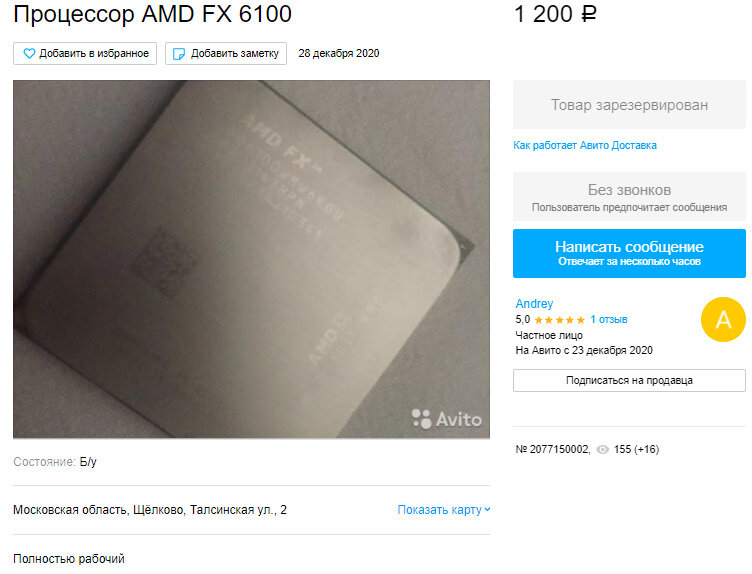Open seller profile Andrey
This screenshot has width=752, height=574.
pyautogui.click(x=534, y=304)
